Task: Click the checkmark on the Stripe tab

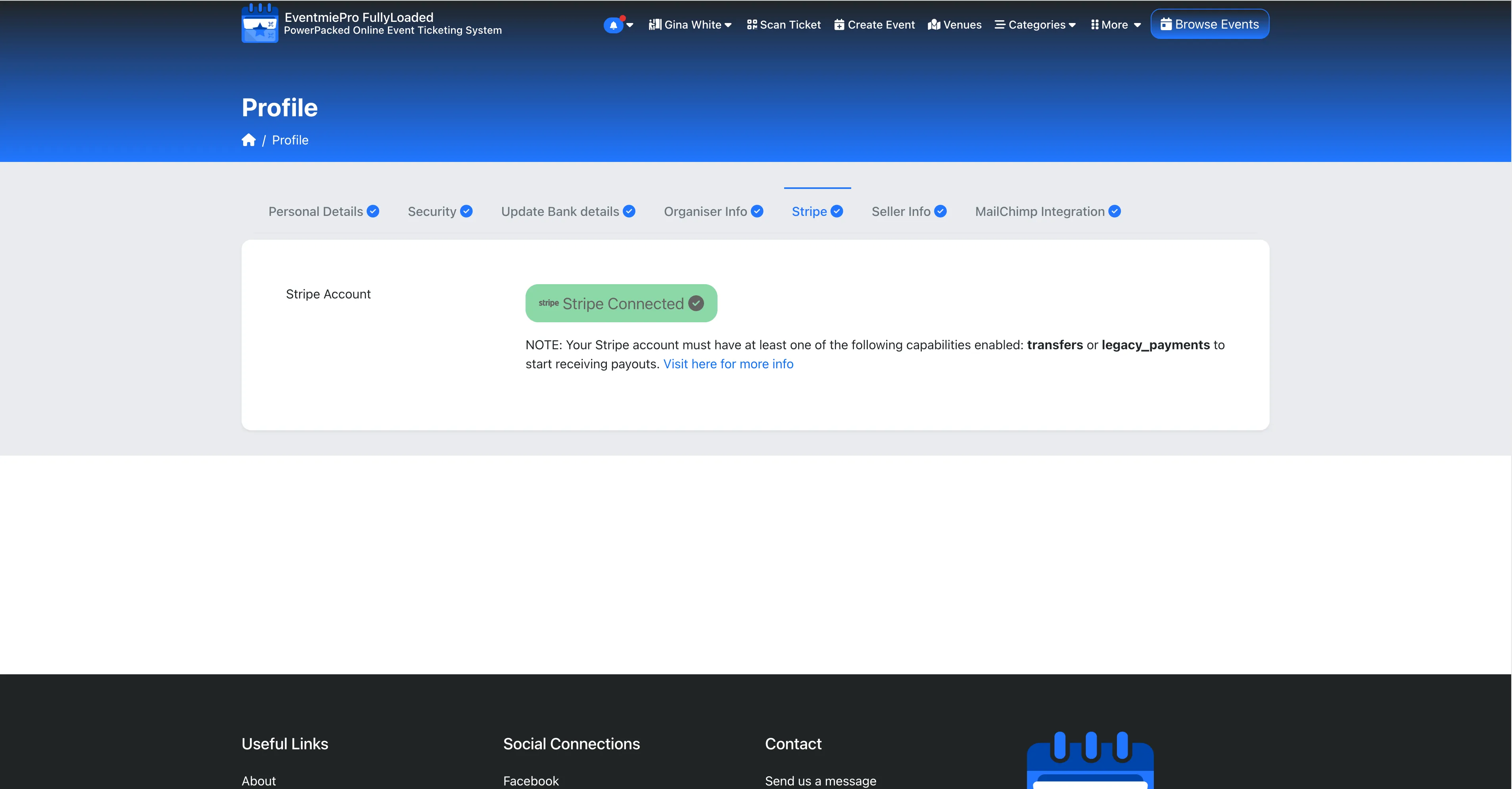Action: [837, 211]
